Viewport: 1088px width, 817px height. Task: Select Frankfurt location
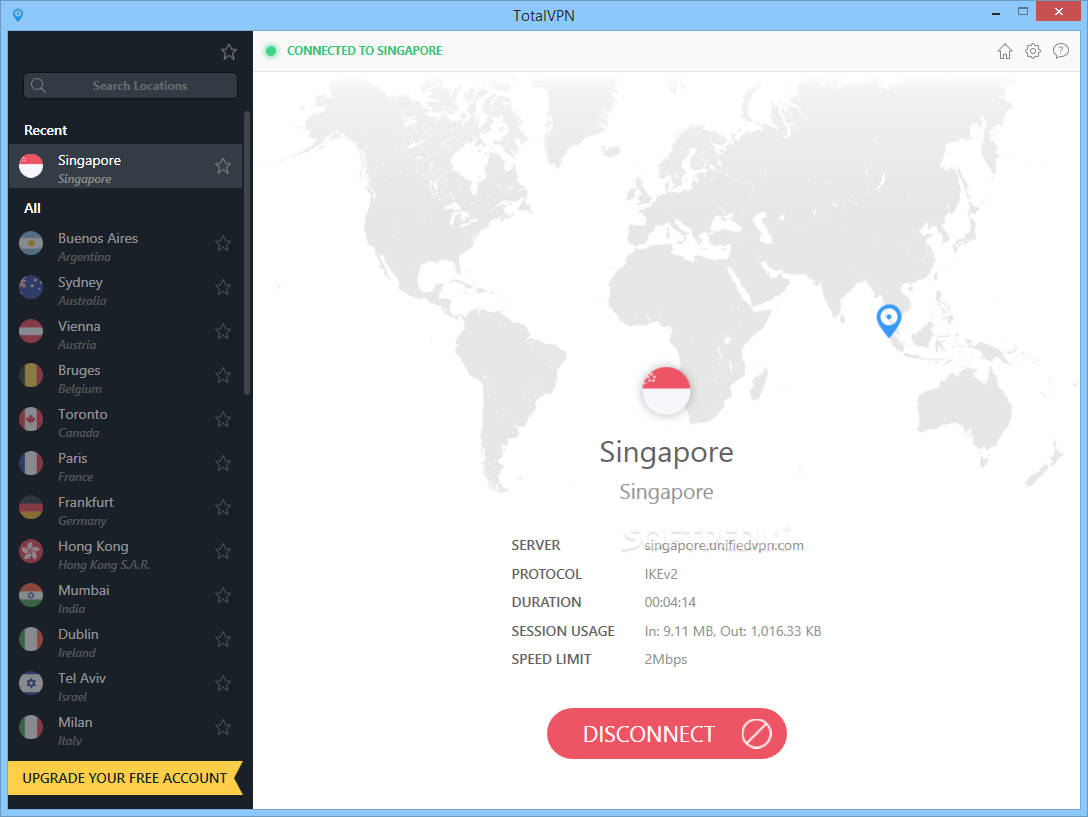point(126,510)
